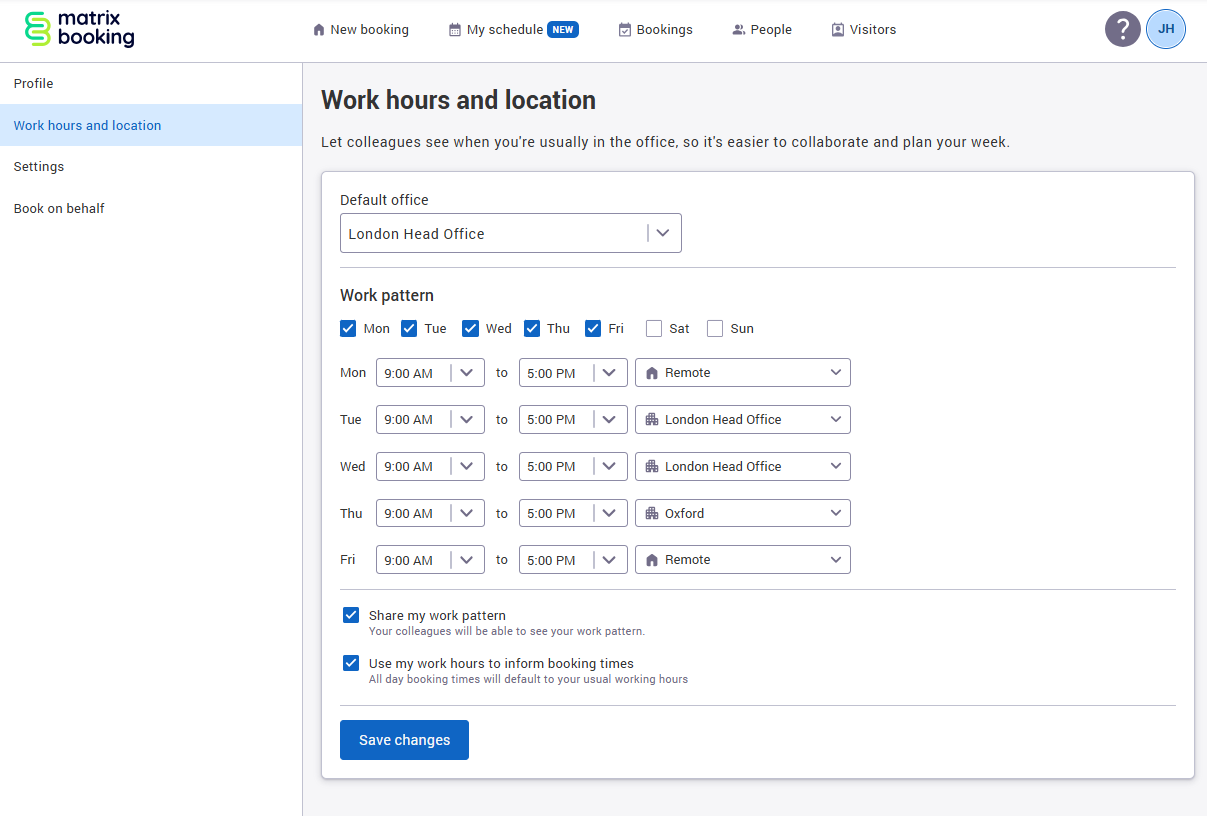Uncheck the Tue work day checkbox
1207x816 pixels.
pyautogui.click(x=409, y=328)
